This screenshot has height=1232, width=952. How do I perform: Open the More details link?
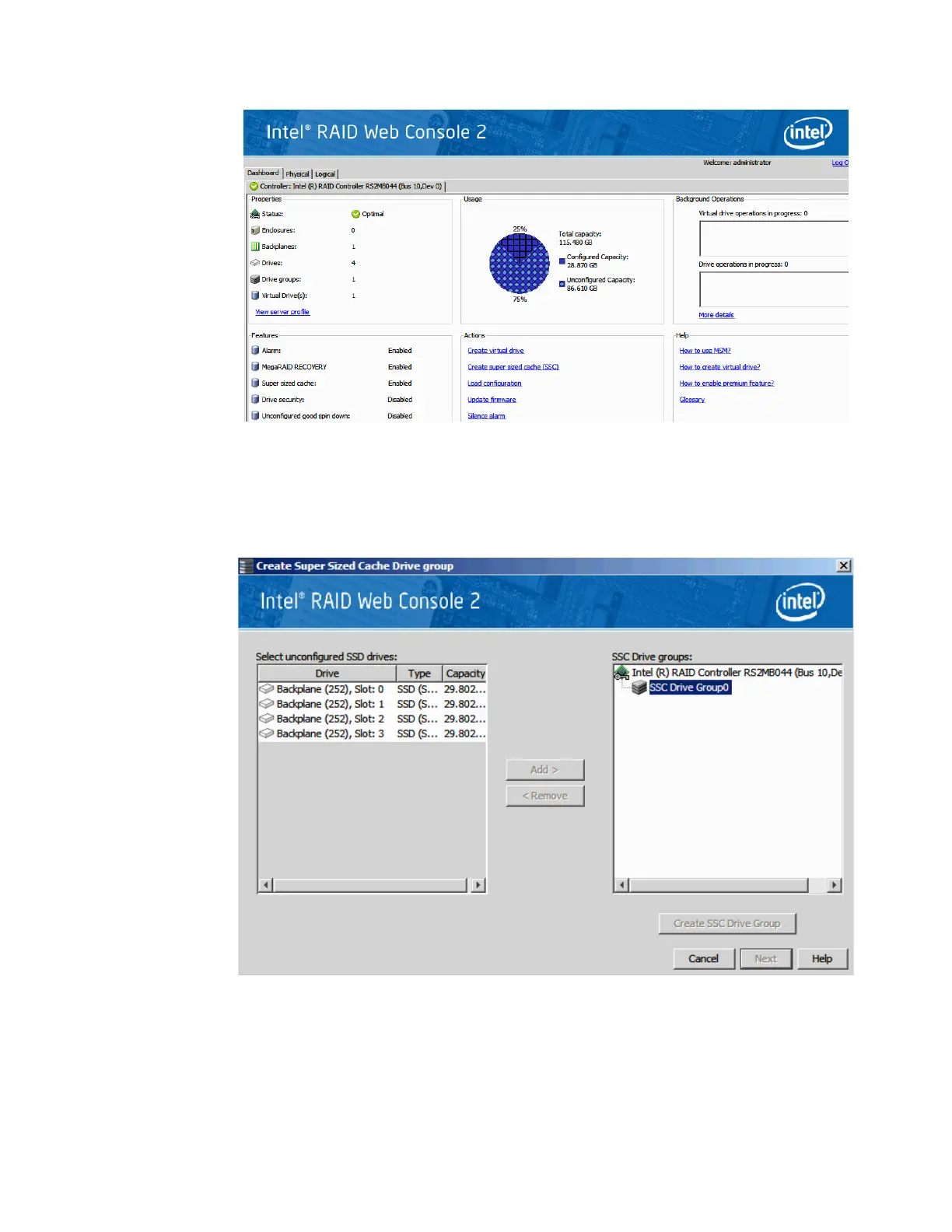pos(716,315)
